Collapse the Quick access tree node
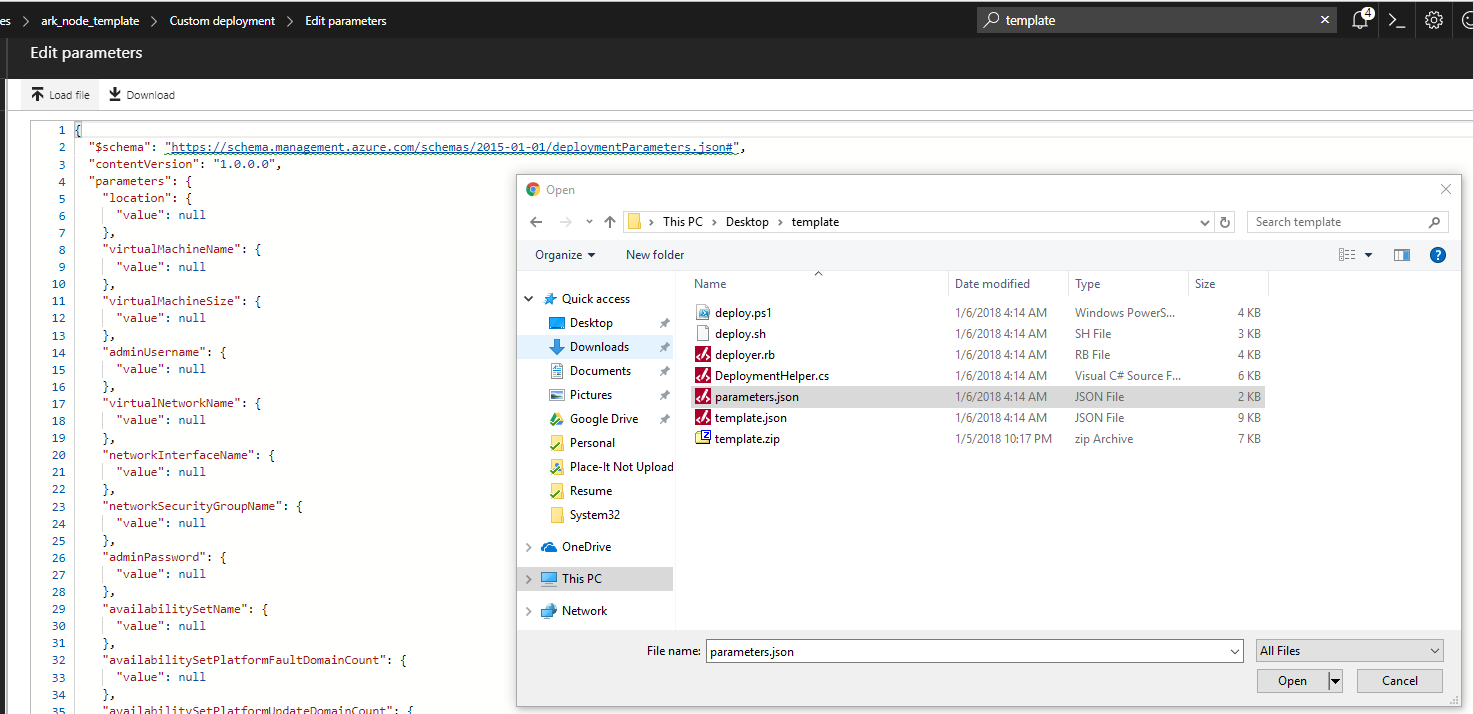The image size is (1473, 714). coord(528,299)
